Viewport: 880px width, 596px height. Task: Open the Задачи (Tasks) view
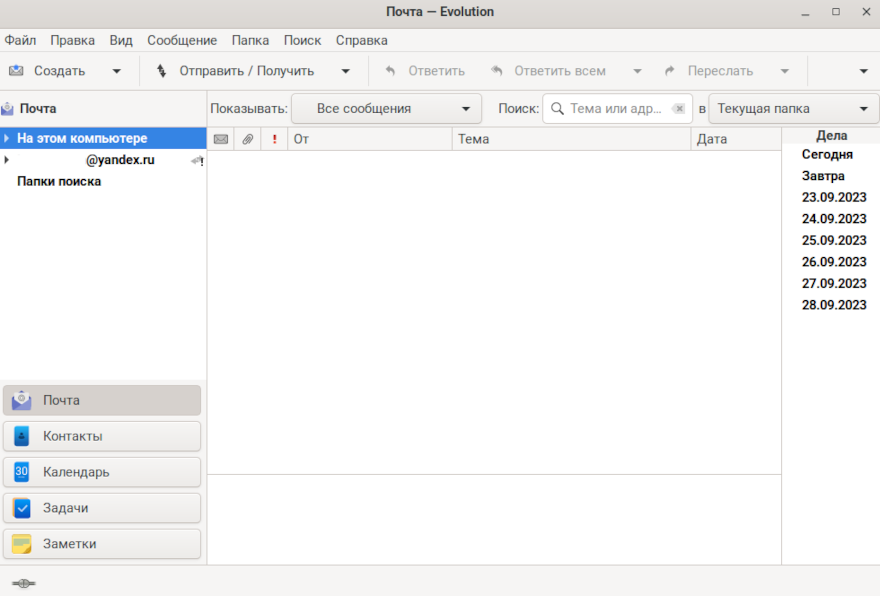point(102,508)
